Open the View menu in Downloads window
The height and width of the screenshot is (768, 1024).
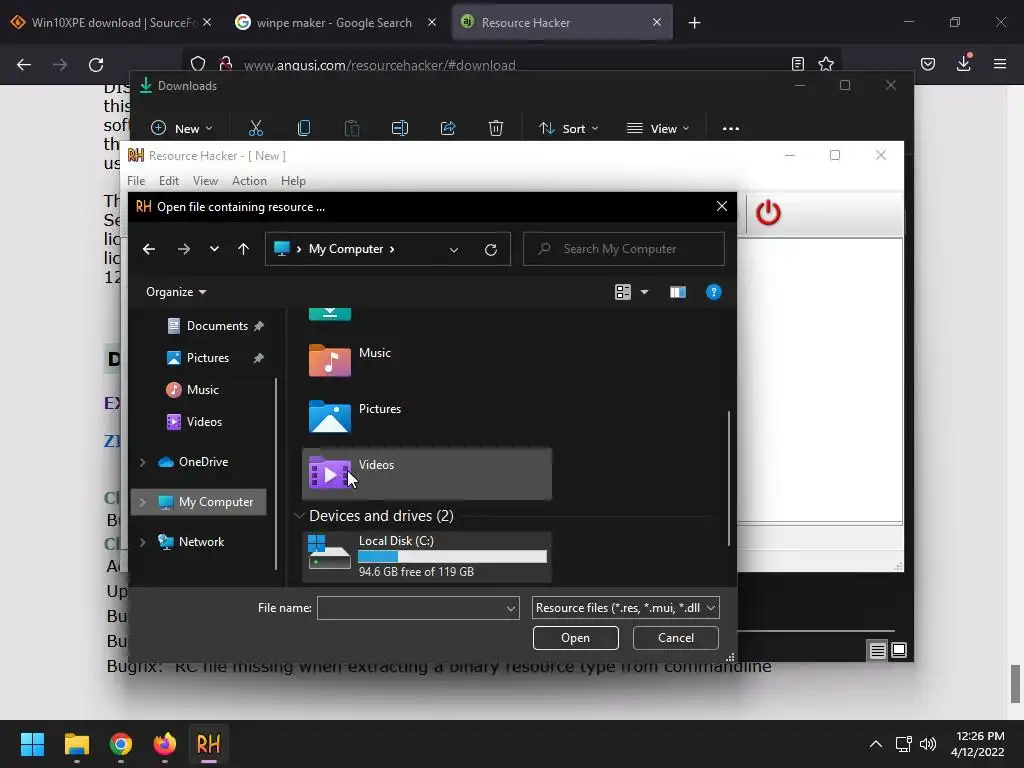coord(658,129)
